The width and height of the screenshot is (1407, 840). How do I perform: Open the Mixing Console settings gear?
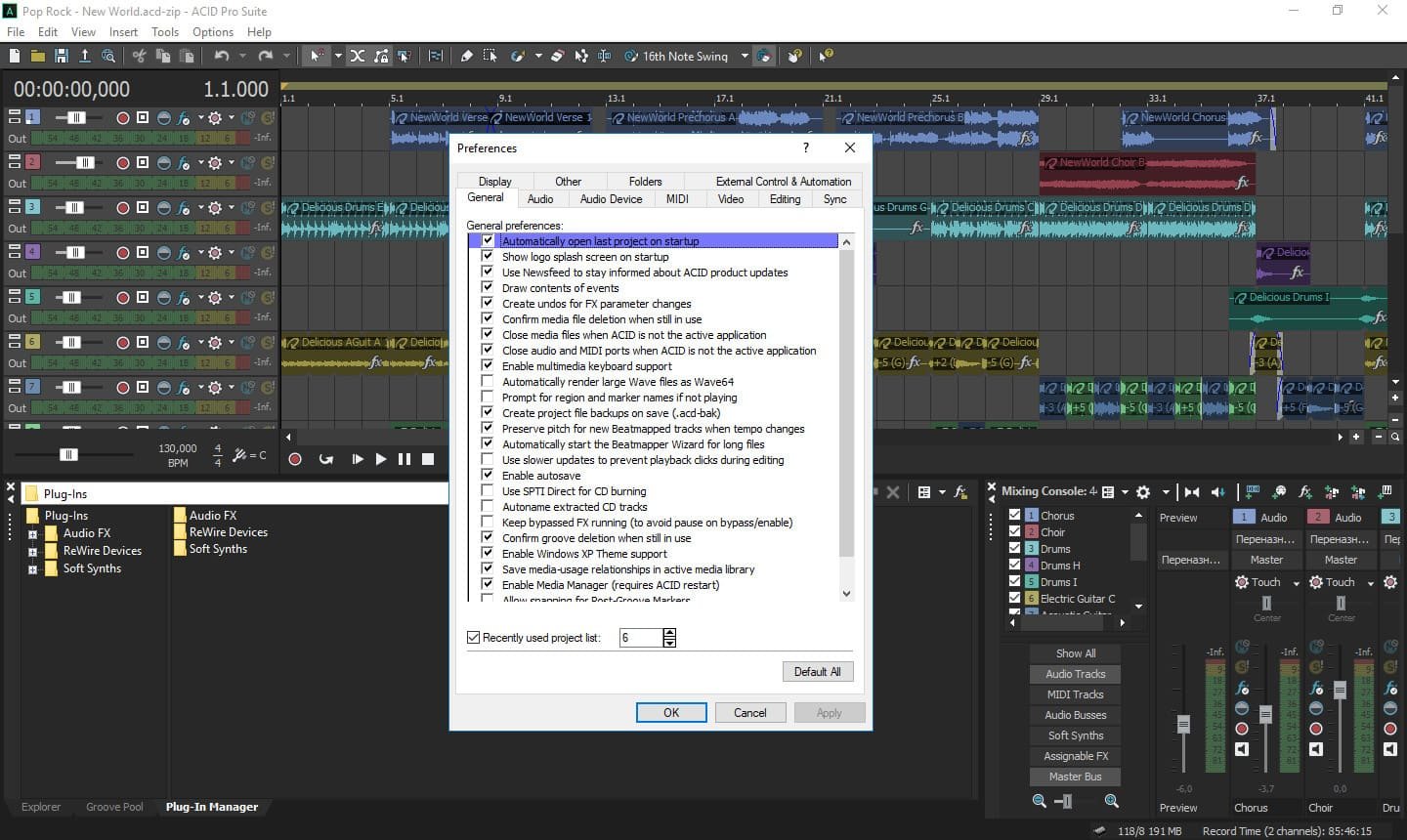point(1143,492)
